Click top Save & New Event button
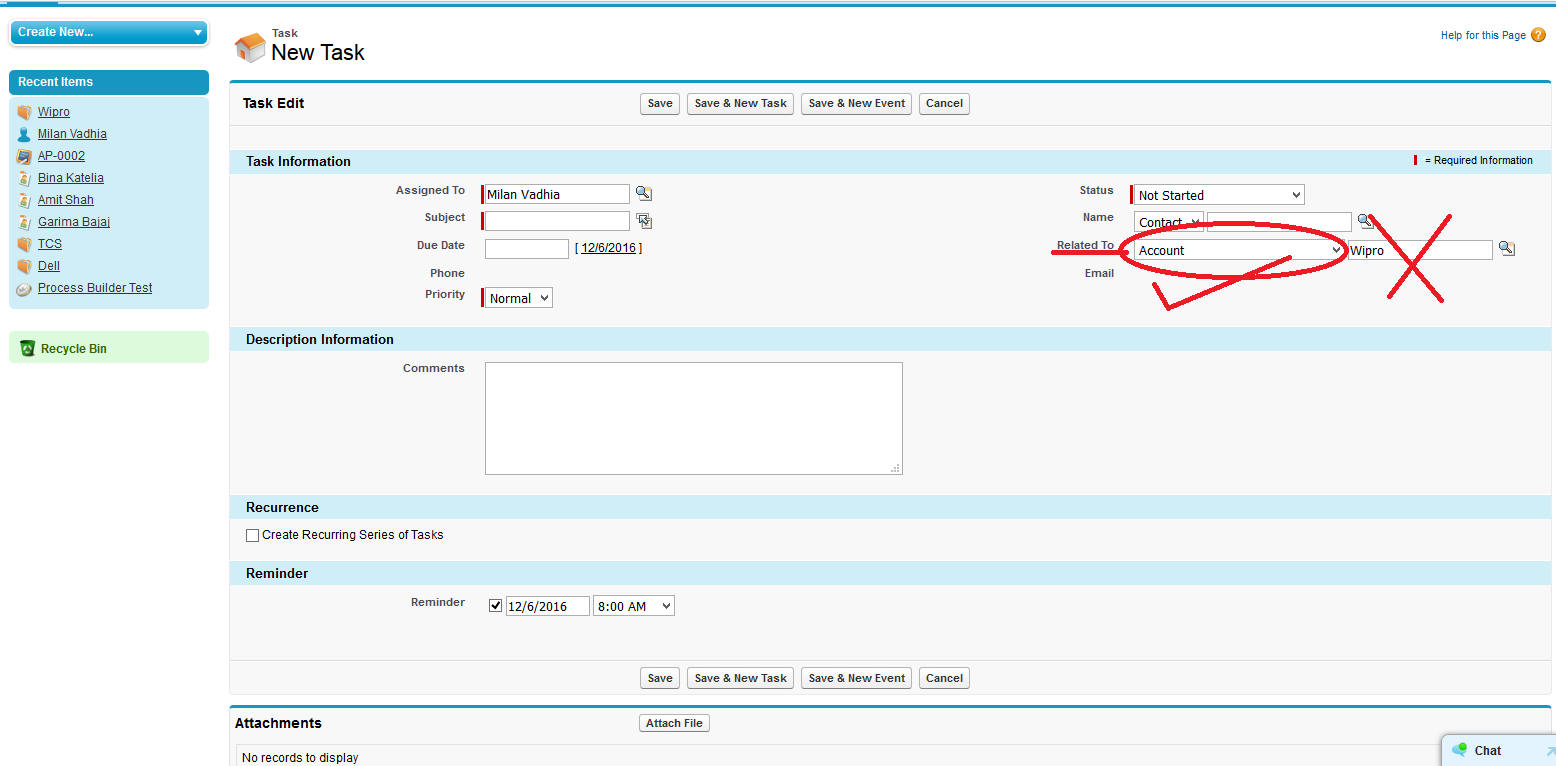 [857, 103]
